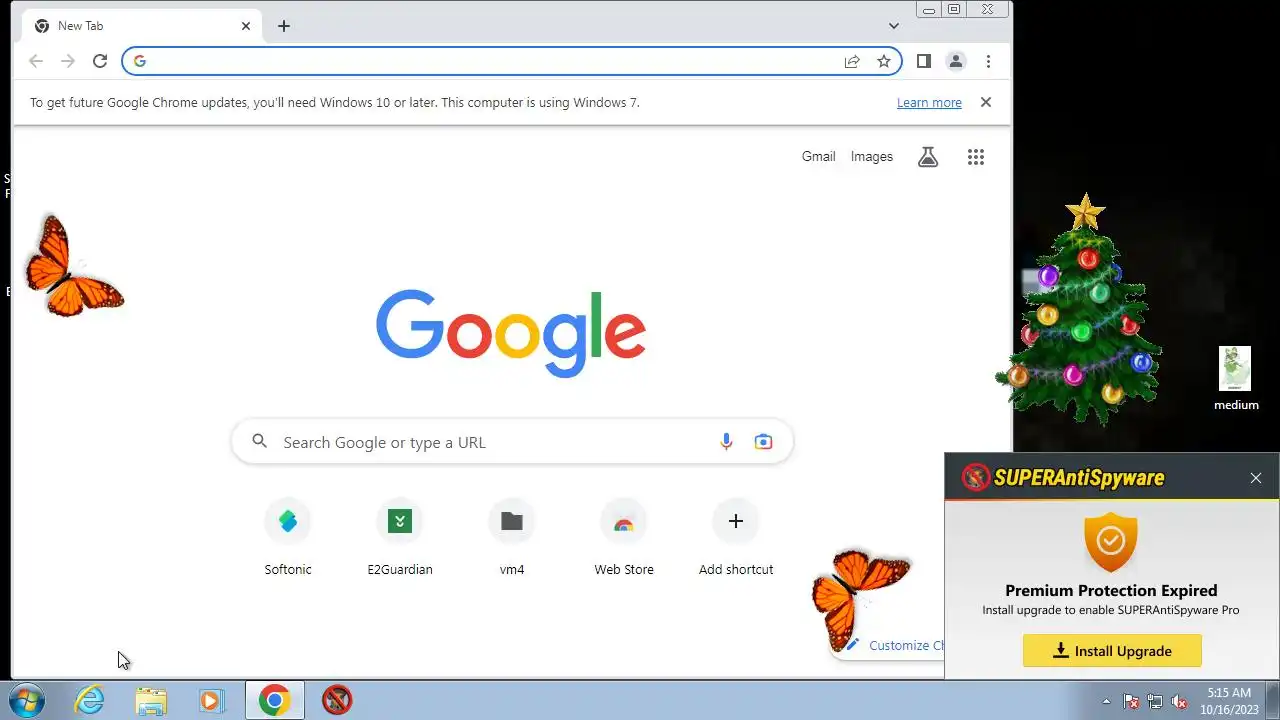Open SUPERAntiSpyware from the taskbar
The width and height of the screenshot is (1280, 720).
tap(337, 700)
